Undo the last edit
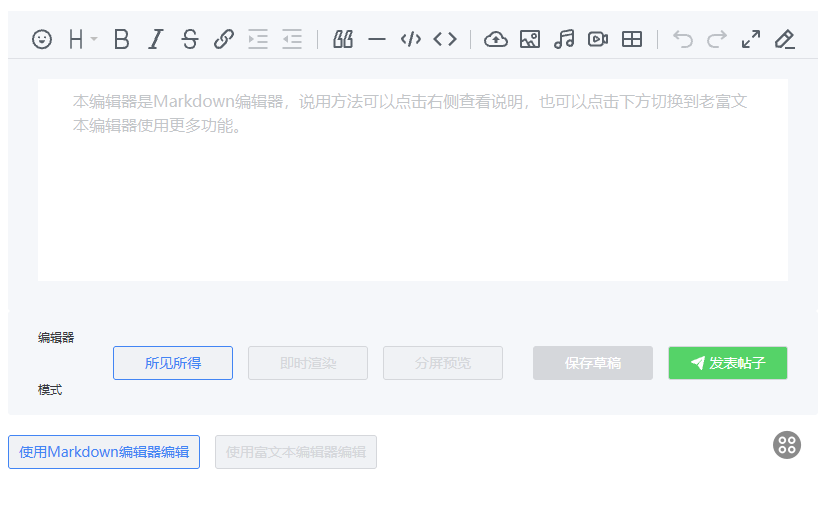 (x=683, y=39)
